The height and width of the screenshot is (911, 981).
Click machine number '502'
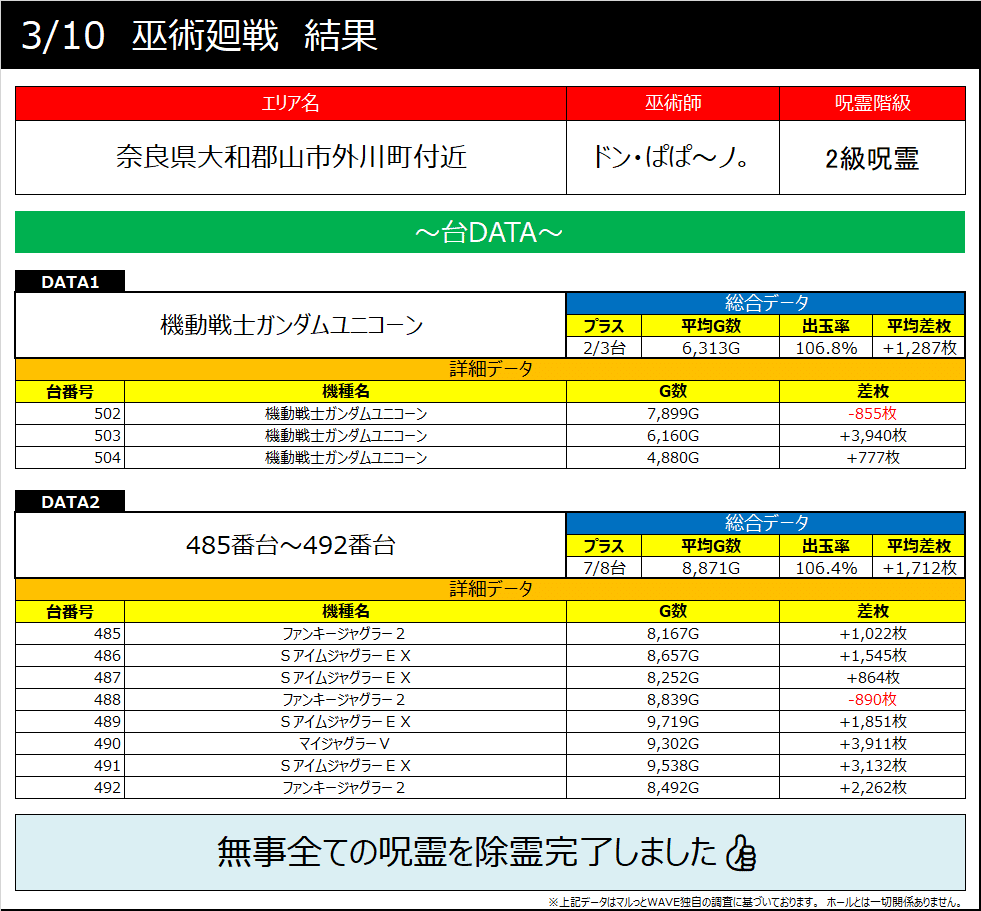[107, 414]
